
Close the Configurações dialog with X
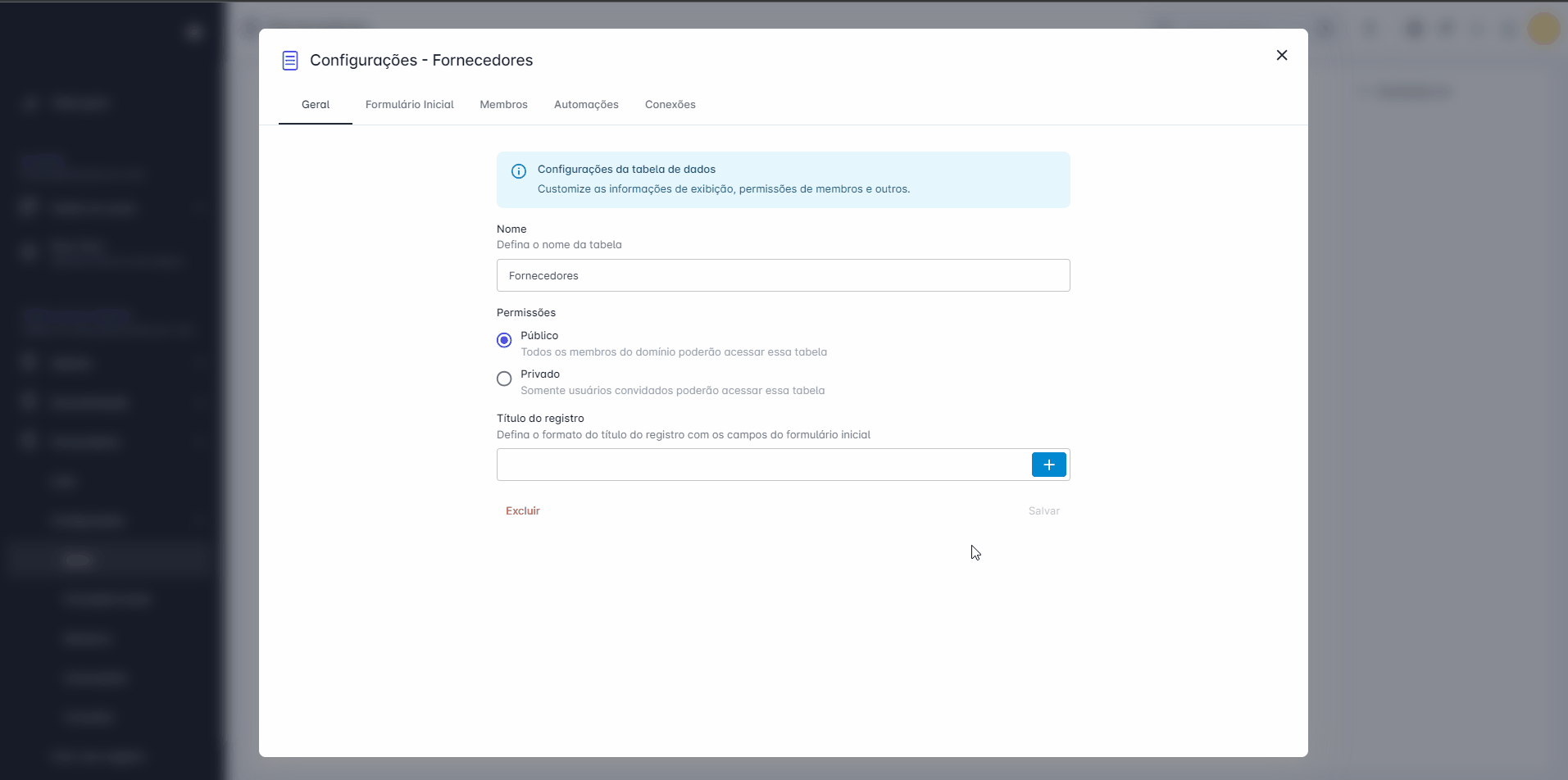1282,55
